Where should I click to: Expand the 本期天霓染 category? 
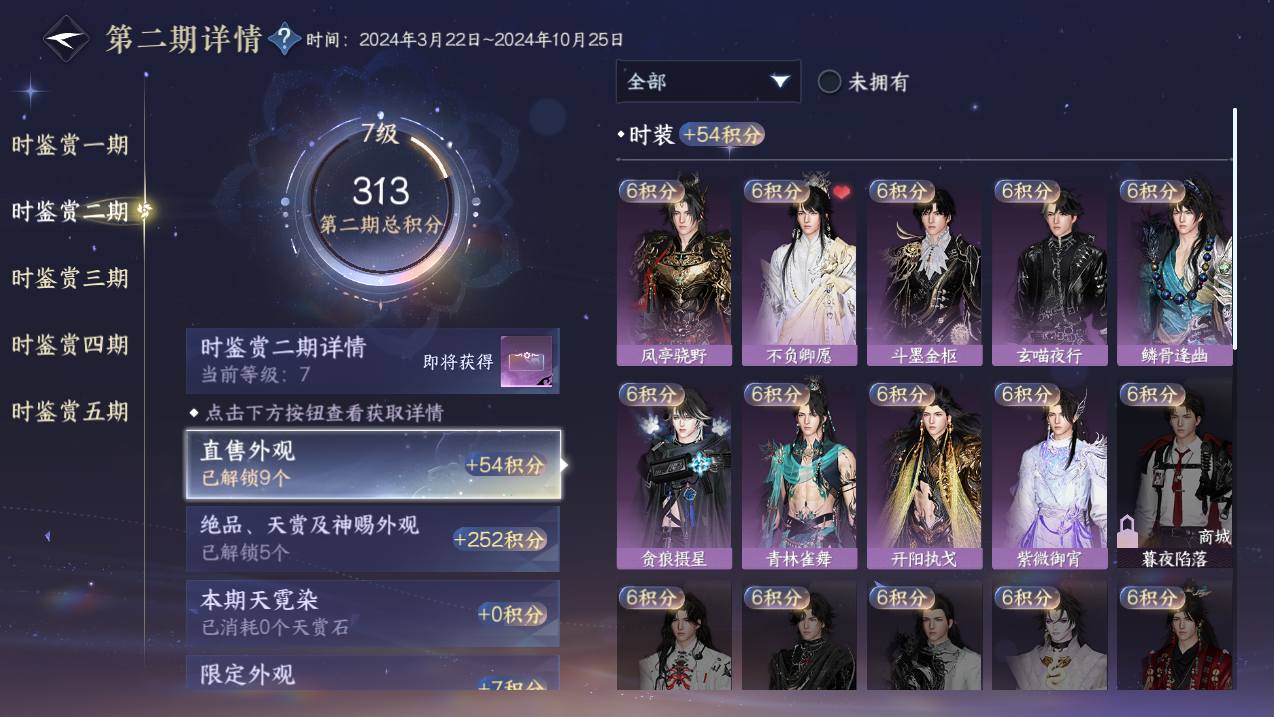(x=373, y=613)
